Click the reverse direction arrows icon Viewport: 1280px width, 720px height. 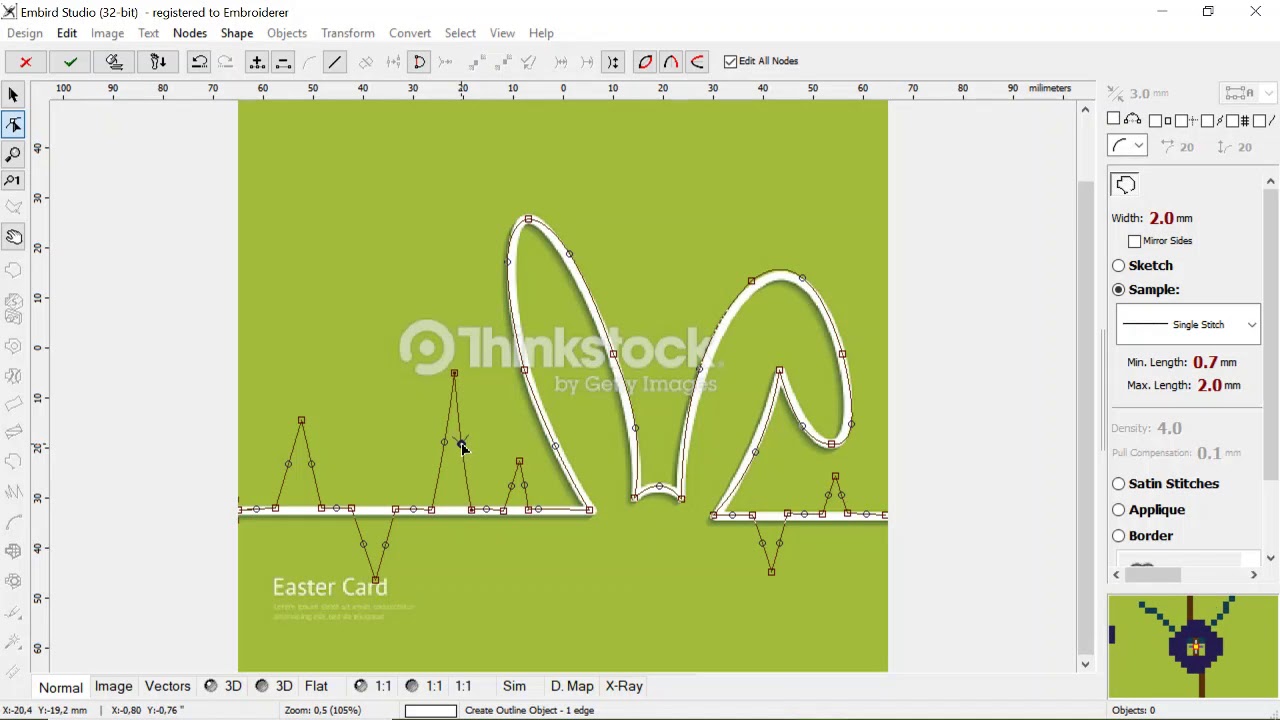(613, 62)
